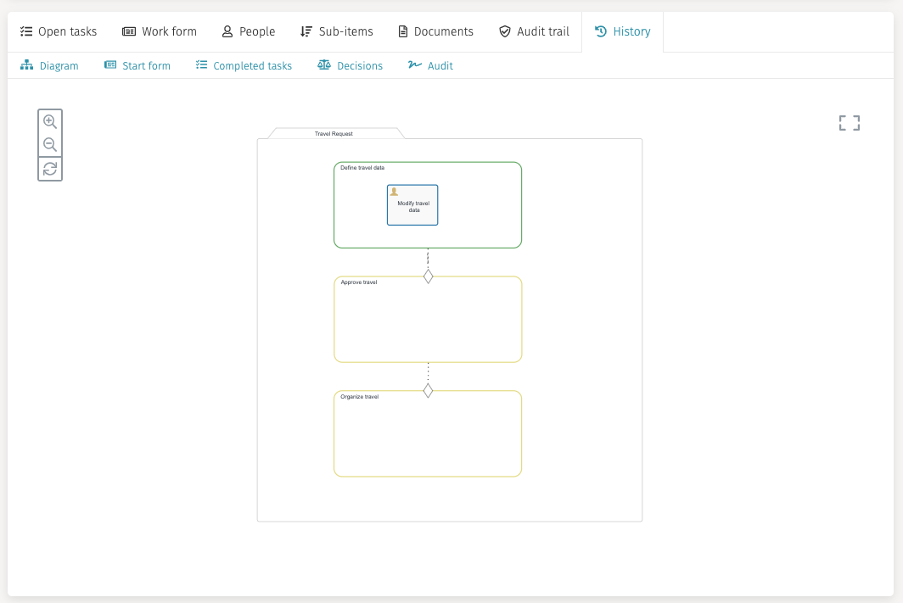Open the Audit trail tab
Image resolution: width=904 pixels, height=604 pixels.
tap(534, 32)
